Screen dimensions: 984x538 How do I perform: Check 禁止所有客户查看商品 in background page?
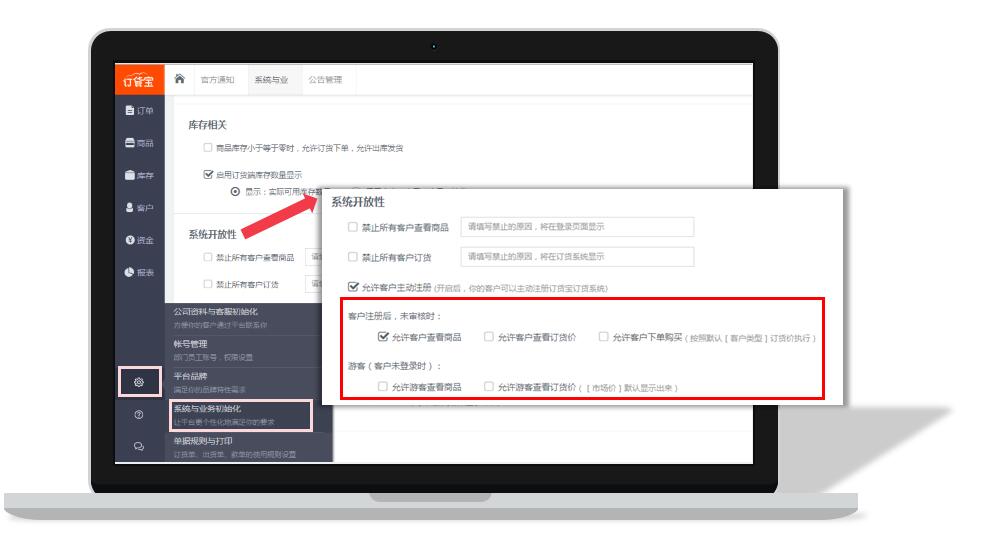(x=208, y=257)
